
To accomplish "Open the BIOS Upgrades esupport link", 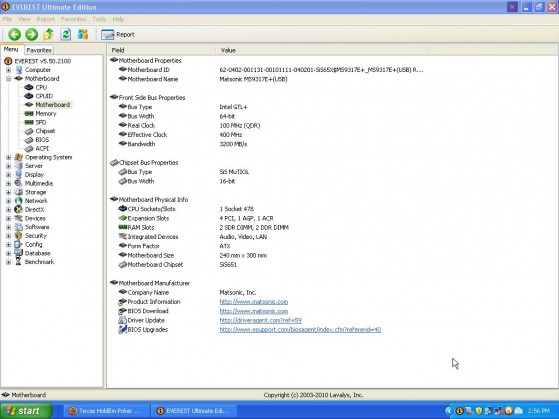I will [300, 329].
